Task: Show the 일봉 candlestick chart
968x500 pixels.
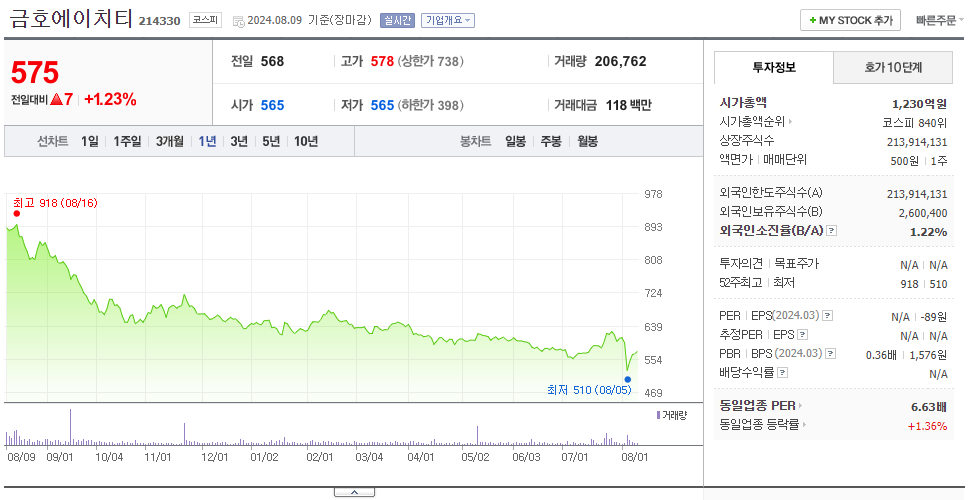Action: coord(515,141)
